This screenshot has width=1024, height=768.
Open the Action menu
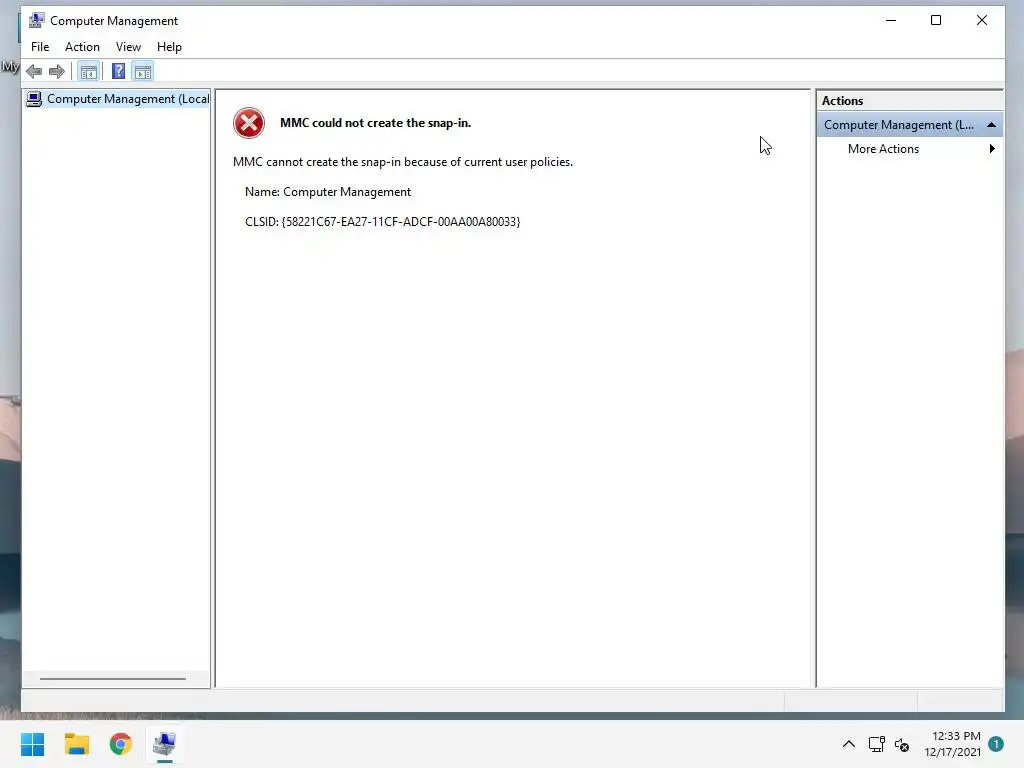pos(82,47)
